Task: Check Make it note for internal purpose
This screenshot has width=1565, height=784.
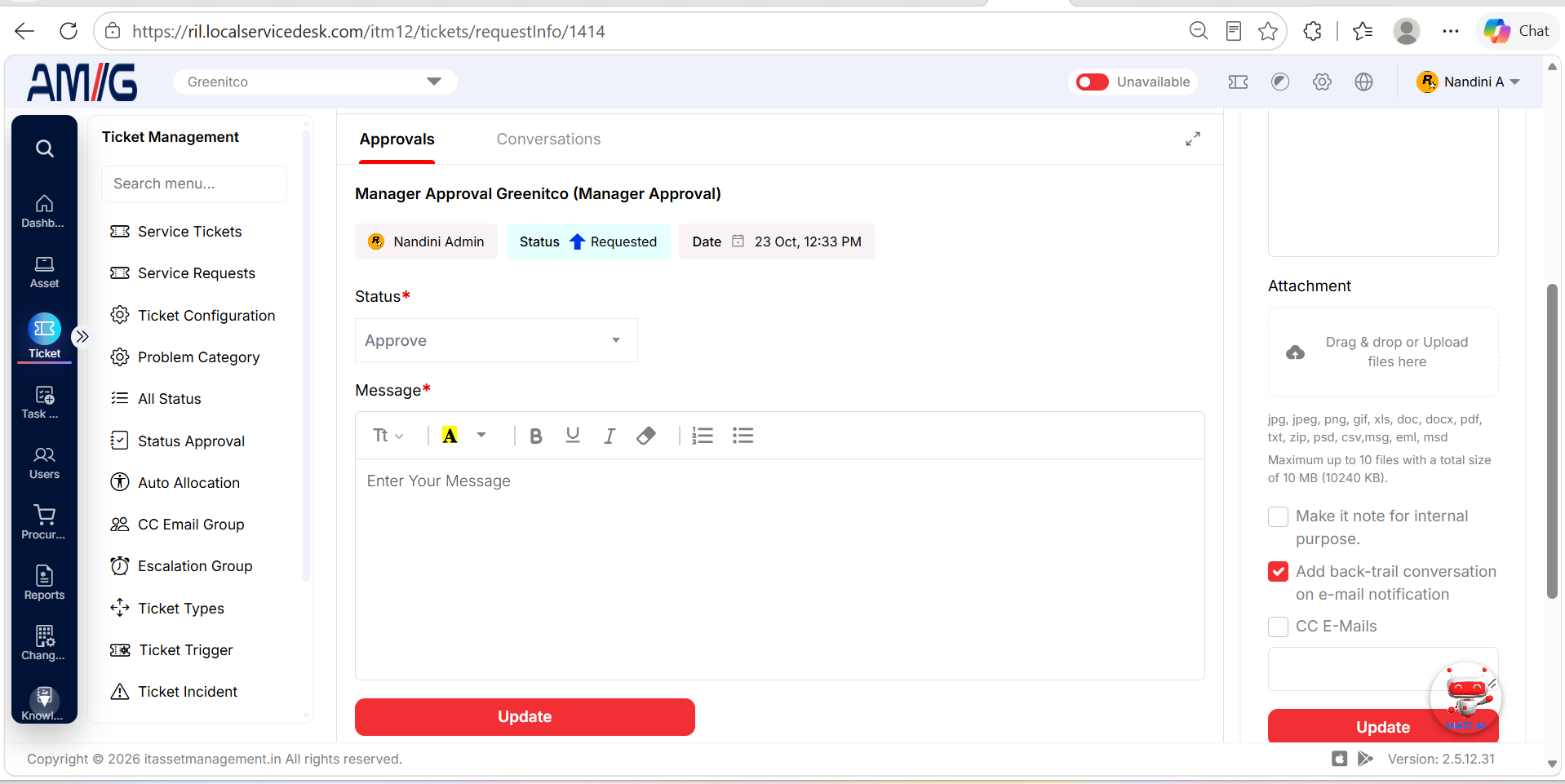Action: pos(1278,516)
